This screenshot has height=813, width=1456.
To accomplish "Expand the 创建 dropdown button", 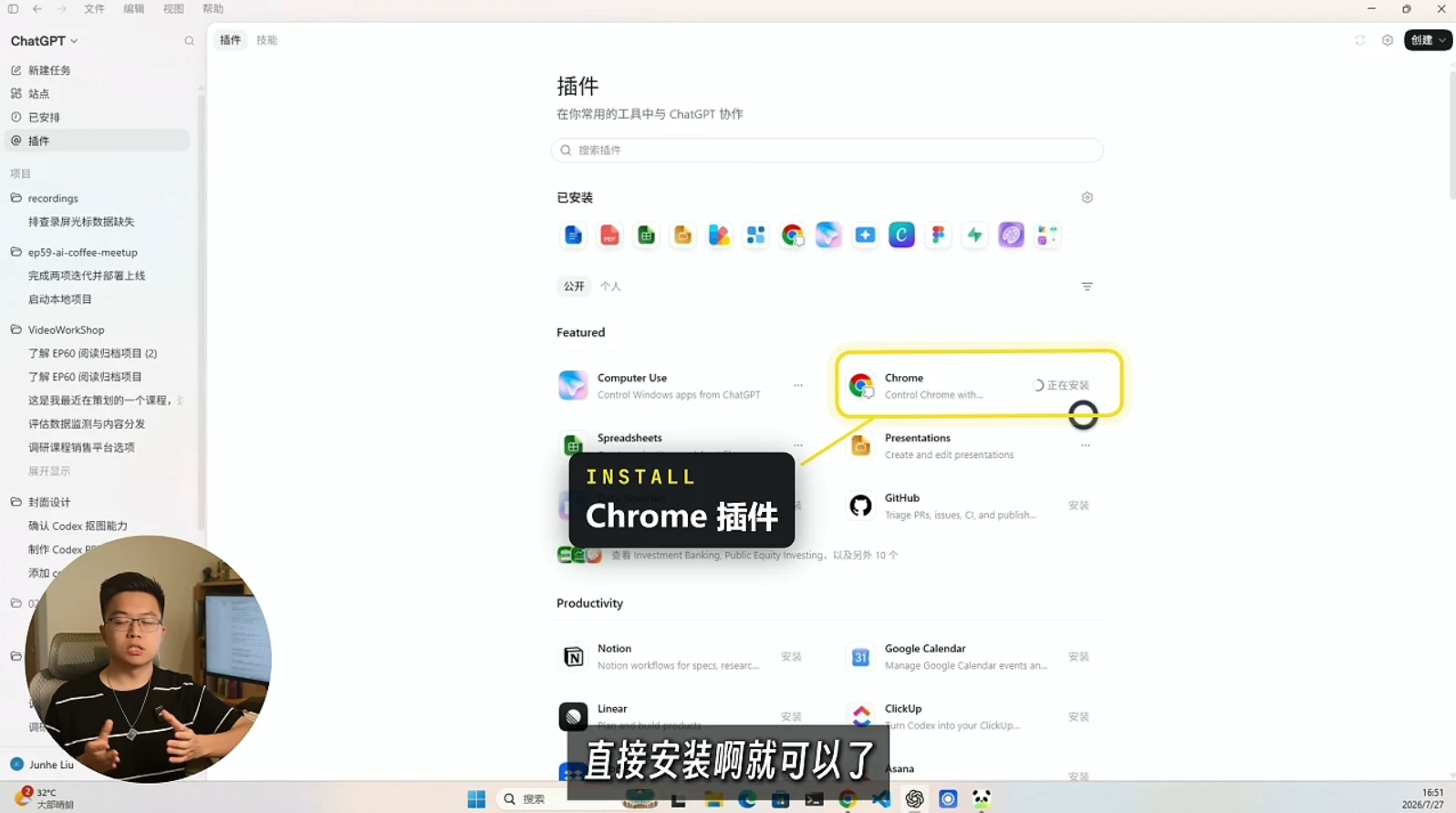I will point(1427,40).
